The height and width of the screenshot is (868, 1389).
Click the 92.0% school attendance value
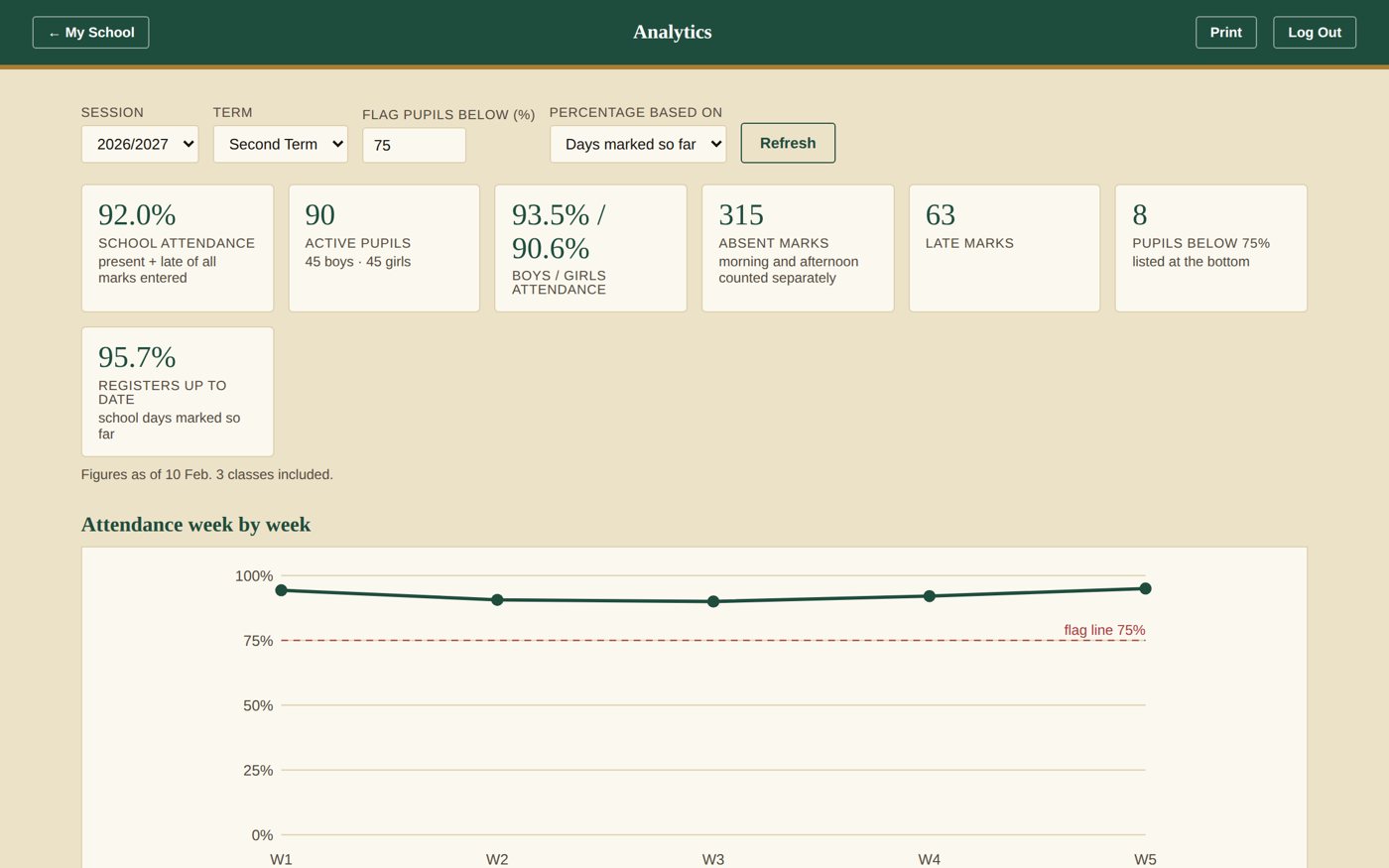[137, 214]
